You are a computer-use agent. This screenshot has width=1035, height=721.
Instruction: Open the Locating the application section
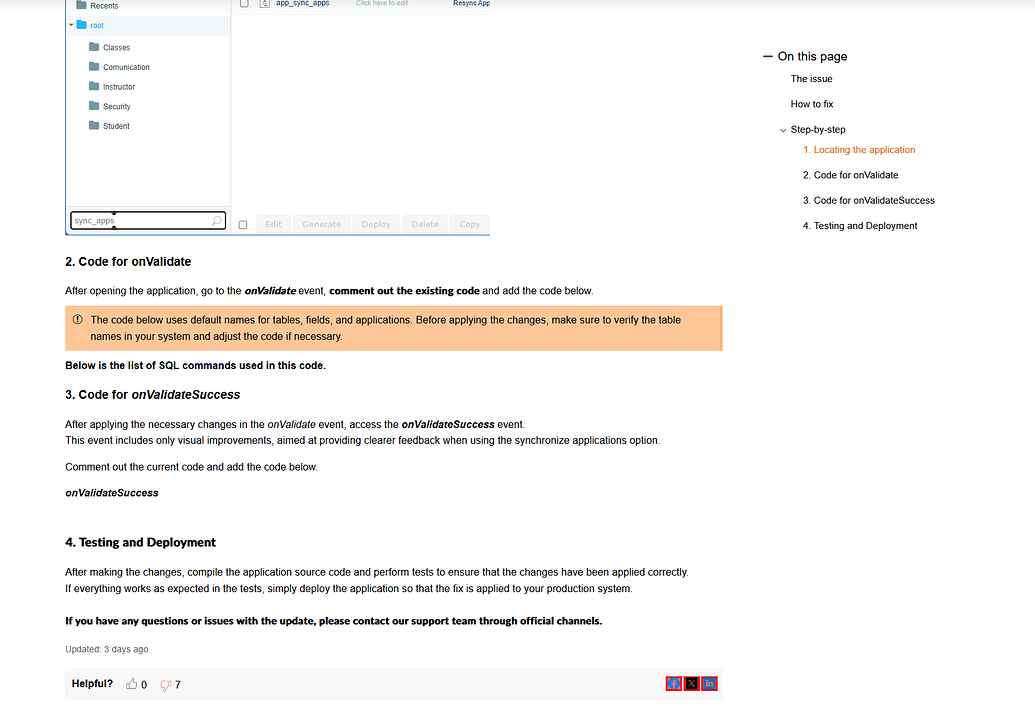coord(860,149)
